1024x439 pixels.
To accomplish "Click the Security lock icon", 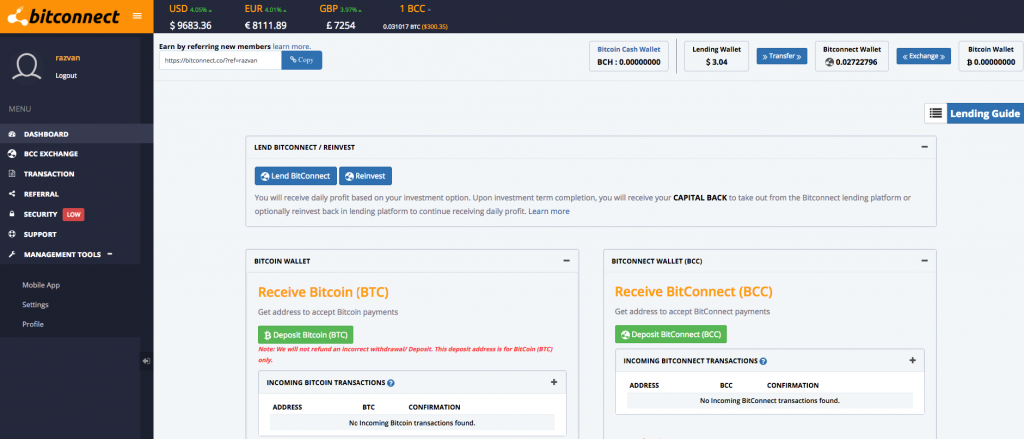I will 12,214.
